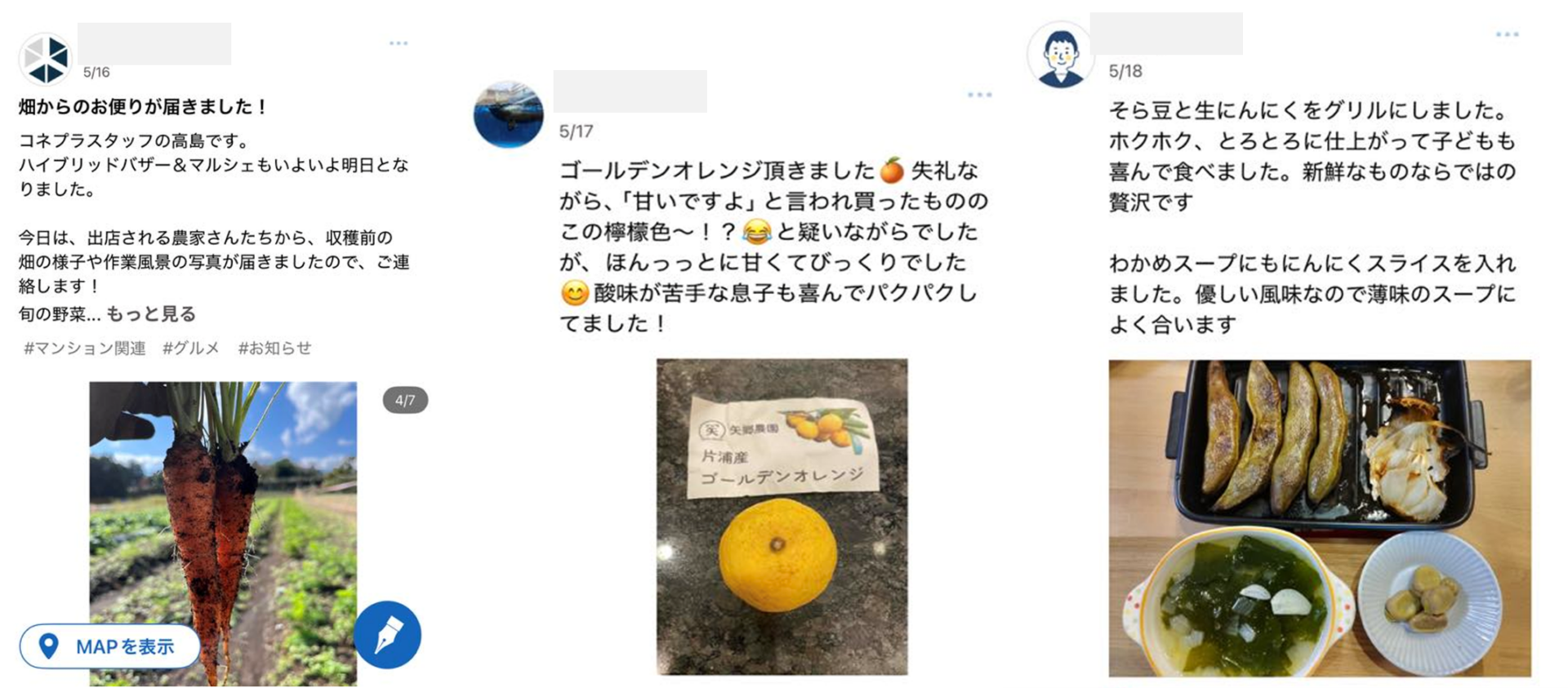Screen dimensions: 1568x688
Task: Open the ゴールデンオレンジ頂きました post text
Action: pos(773,247)
